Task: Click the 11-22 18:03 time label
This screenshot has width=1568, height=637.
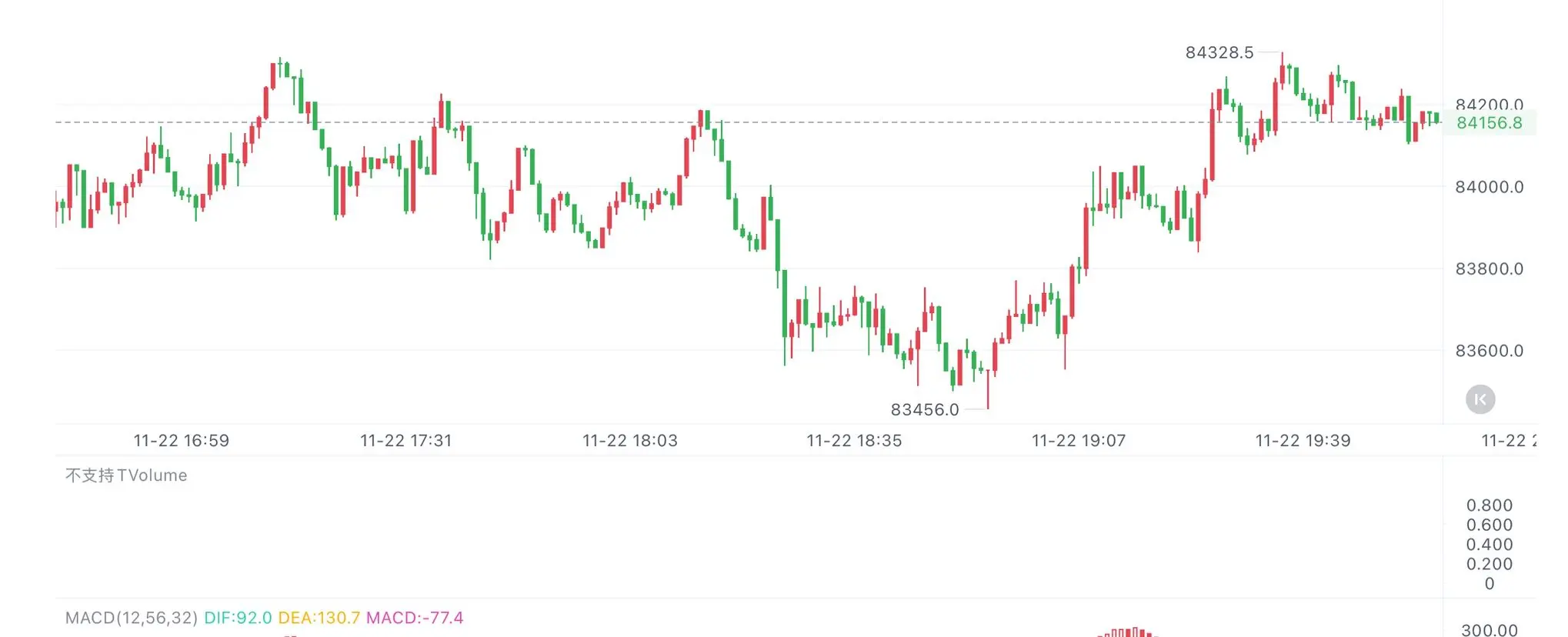Action: pyautogui.click(x=629, y=441)
